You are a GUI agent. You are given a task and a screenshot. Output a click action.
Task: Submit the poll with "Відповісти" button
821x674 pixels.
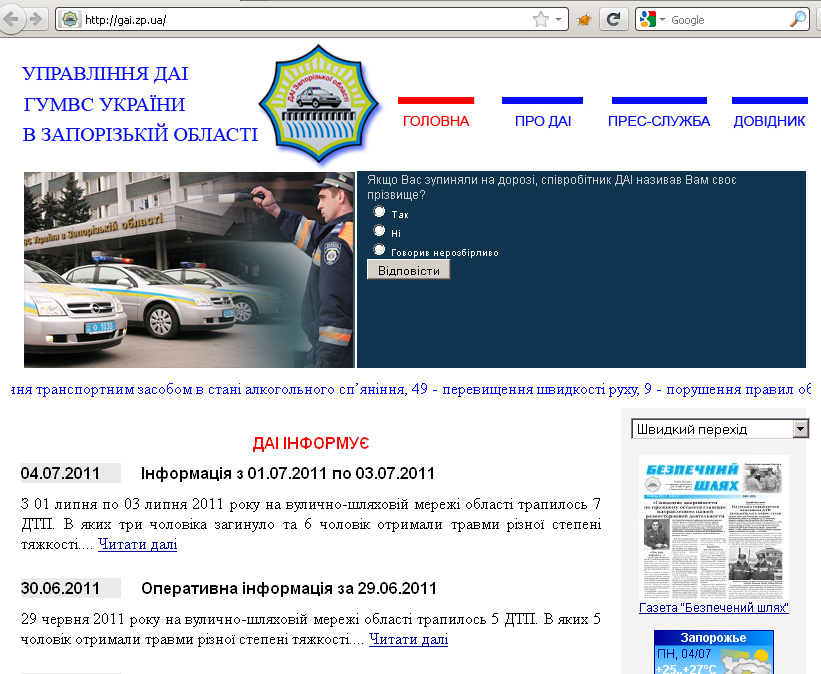pos(408,270)
